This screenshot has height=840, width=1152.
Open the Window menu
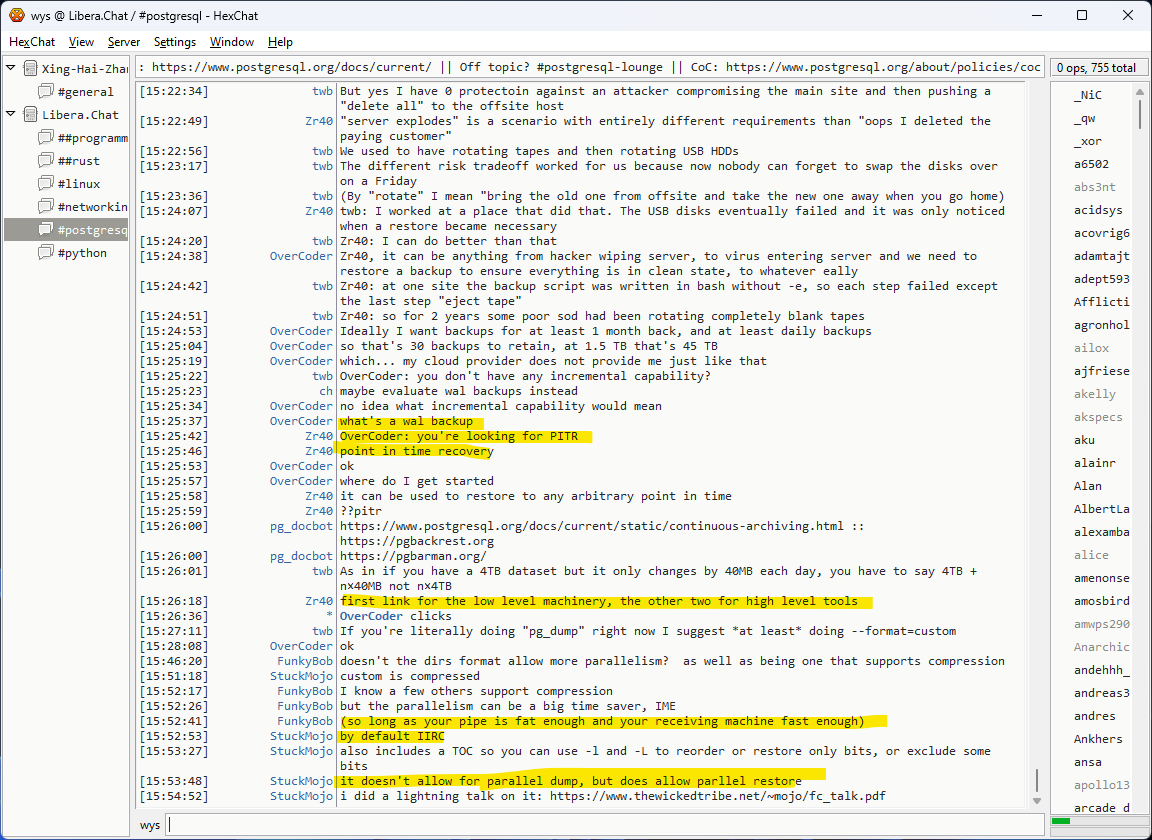pyautogui.click(x=231, y=42)
